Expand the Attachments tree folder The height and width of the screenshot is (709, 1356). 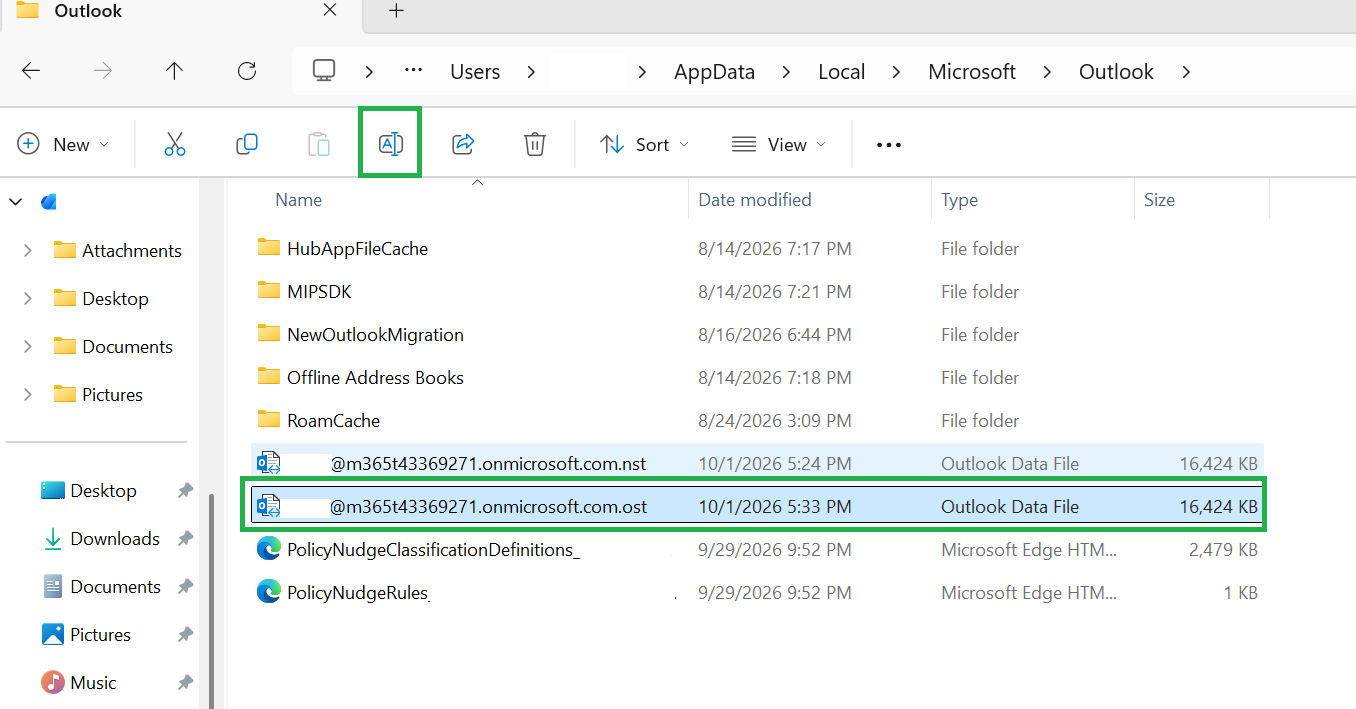click(27, 251)
